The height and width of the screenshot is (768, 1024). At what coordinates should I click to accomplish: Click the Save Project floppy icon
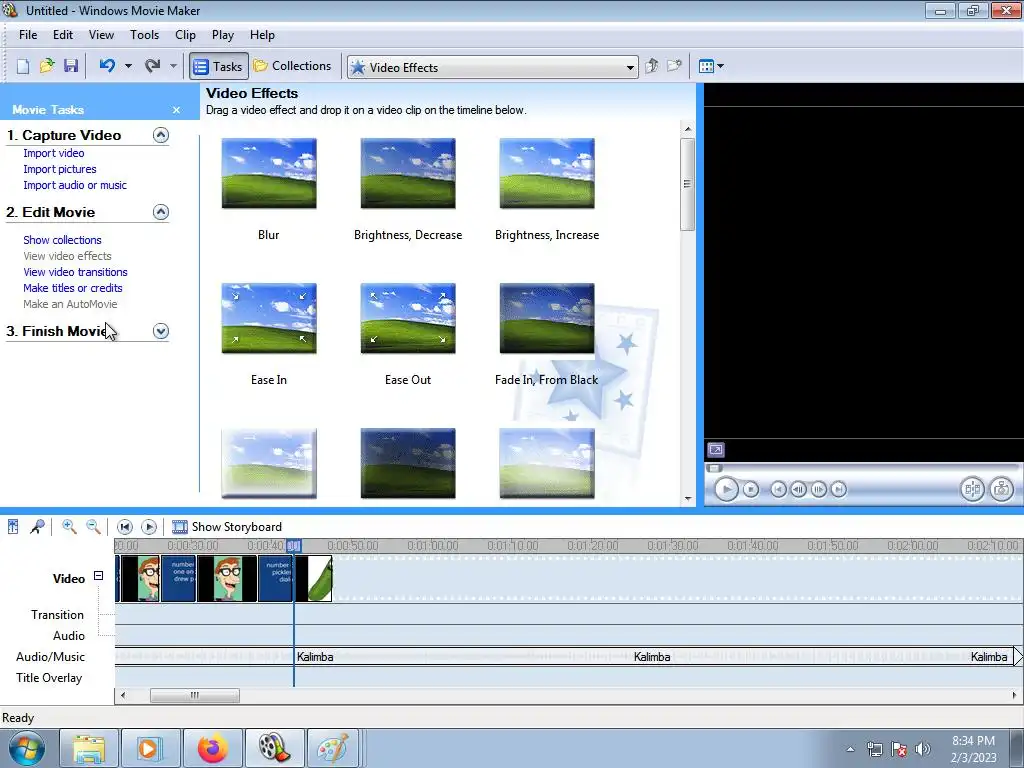[x=71, y=66]
